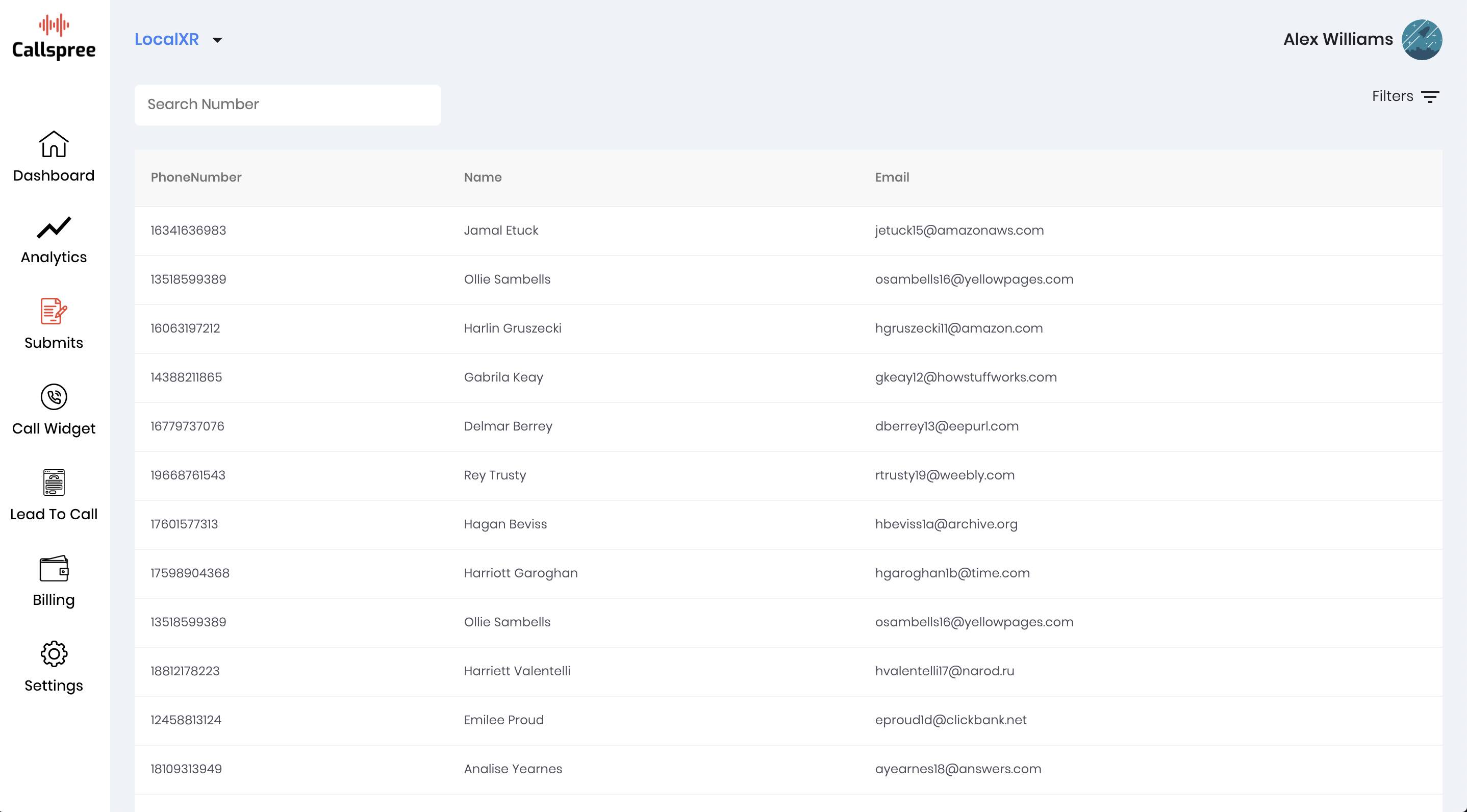Viewport: 1467px width, 812px height.
Task: Click the name Analise Yearnes
Action: coord(513,769)
